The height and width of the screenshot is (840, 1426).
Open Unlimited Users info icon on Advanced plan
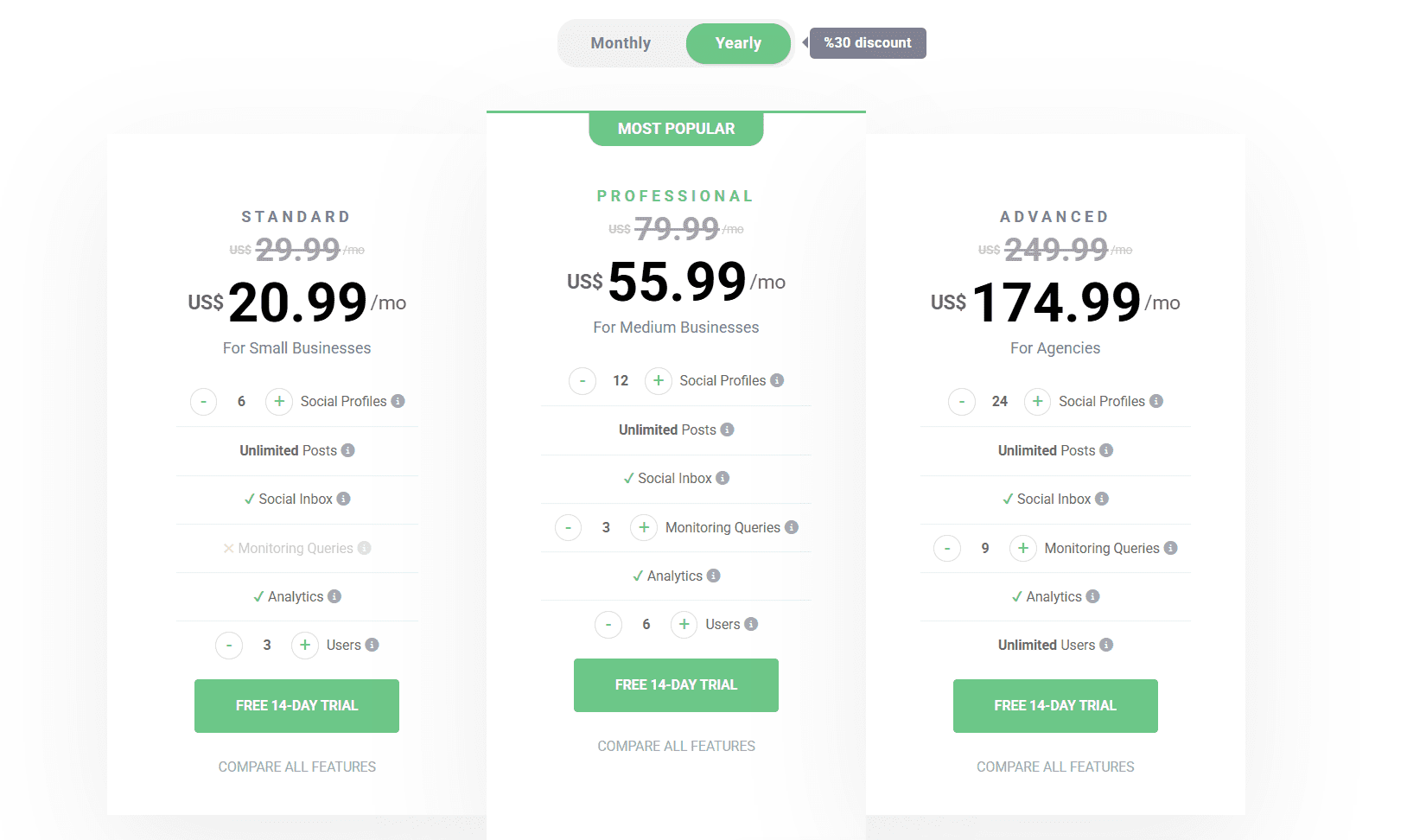pos(1109,645)
